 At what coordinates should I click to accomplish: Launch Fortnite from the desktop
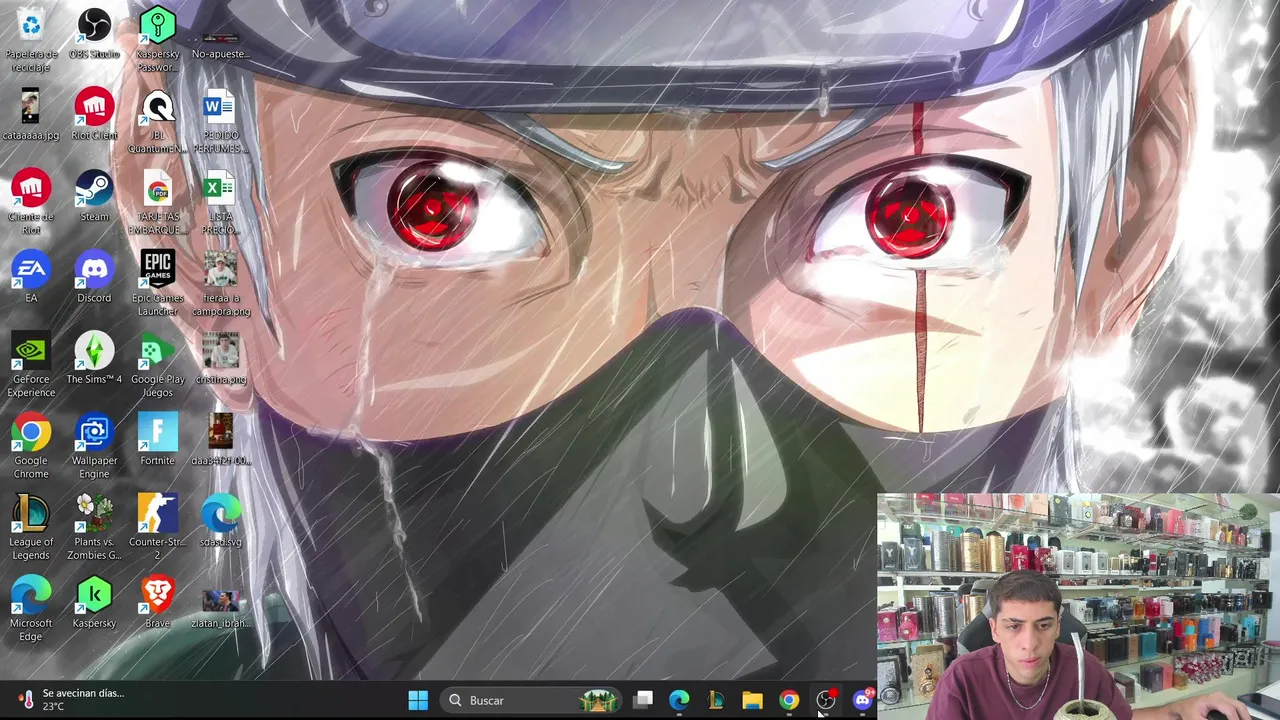pos(157,440)
